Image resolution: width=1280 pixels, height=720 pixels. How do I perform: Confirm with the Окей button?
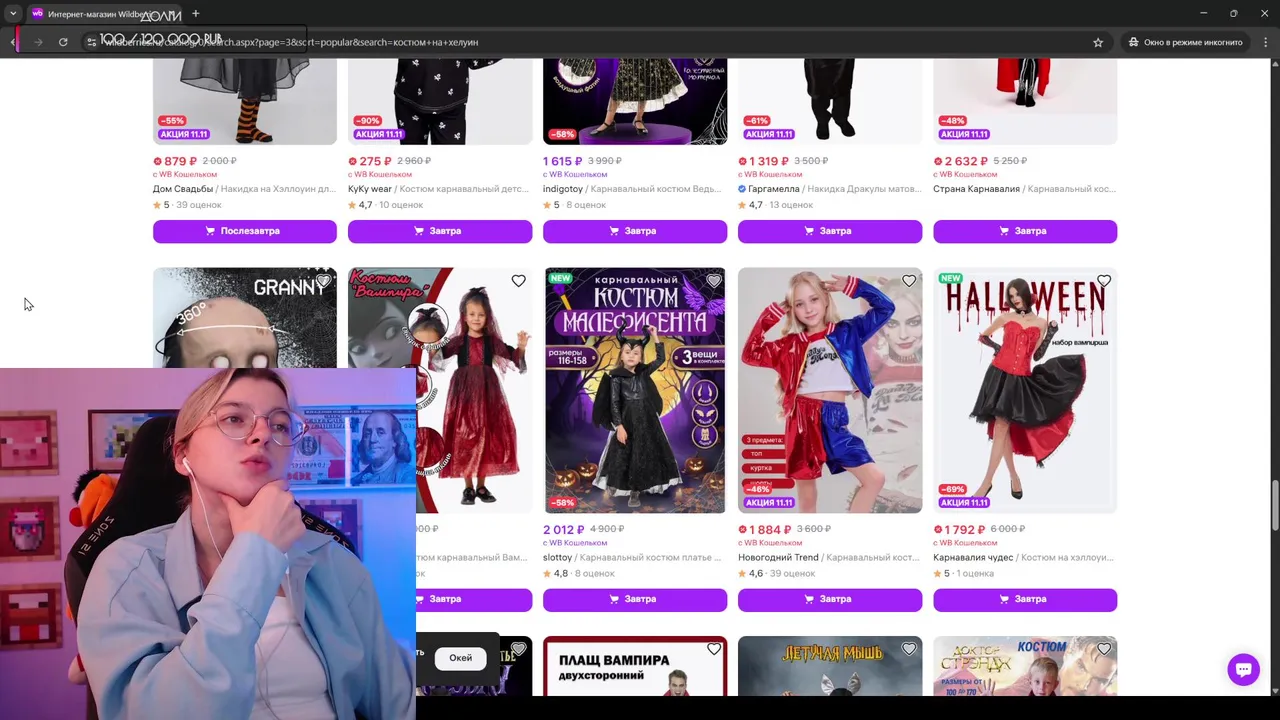[460, 658]
